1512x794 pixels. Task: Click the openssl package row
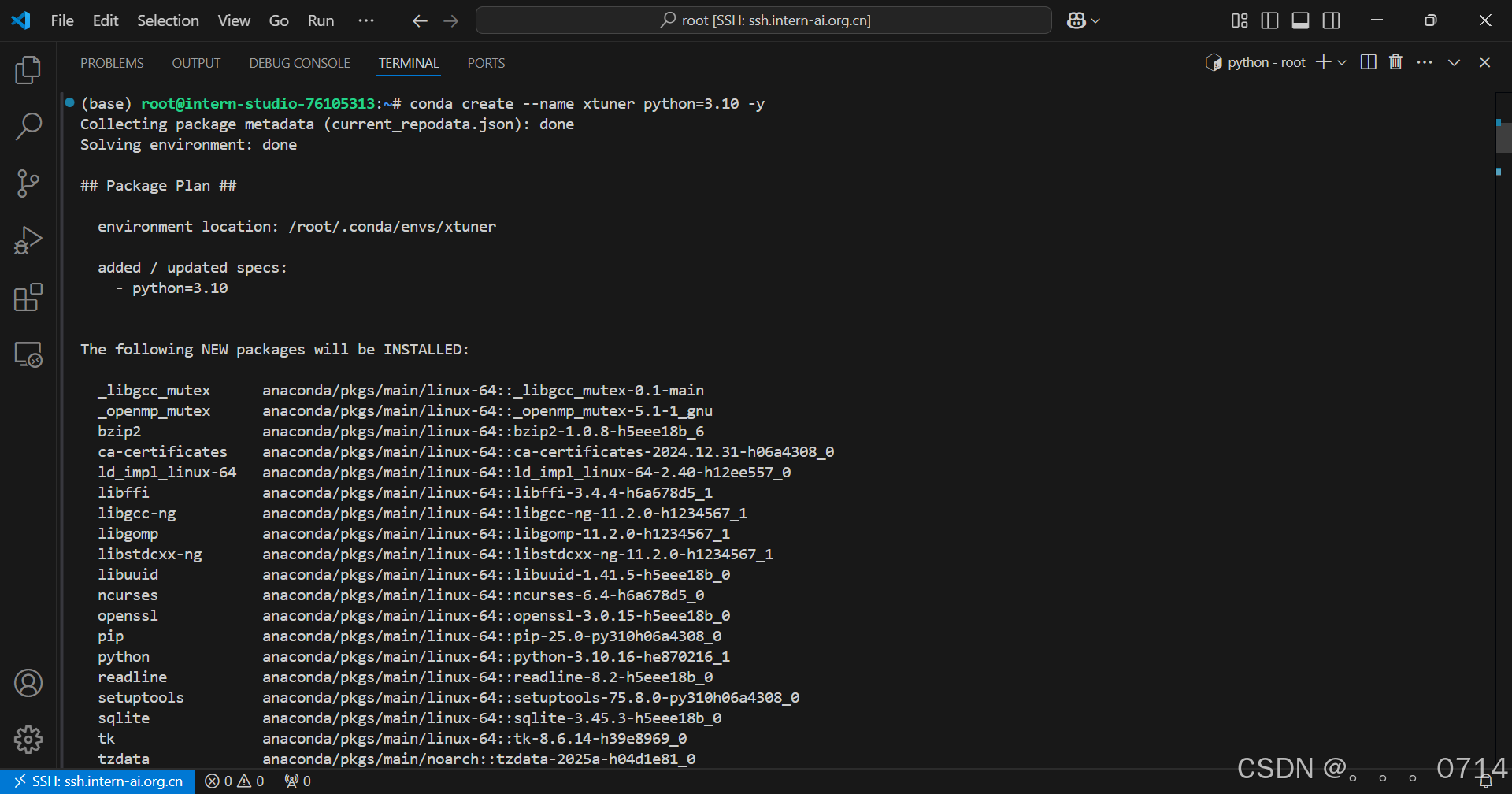413,616
